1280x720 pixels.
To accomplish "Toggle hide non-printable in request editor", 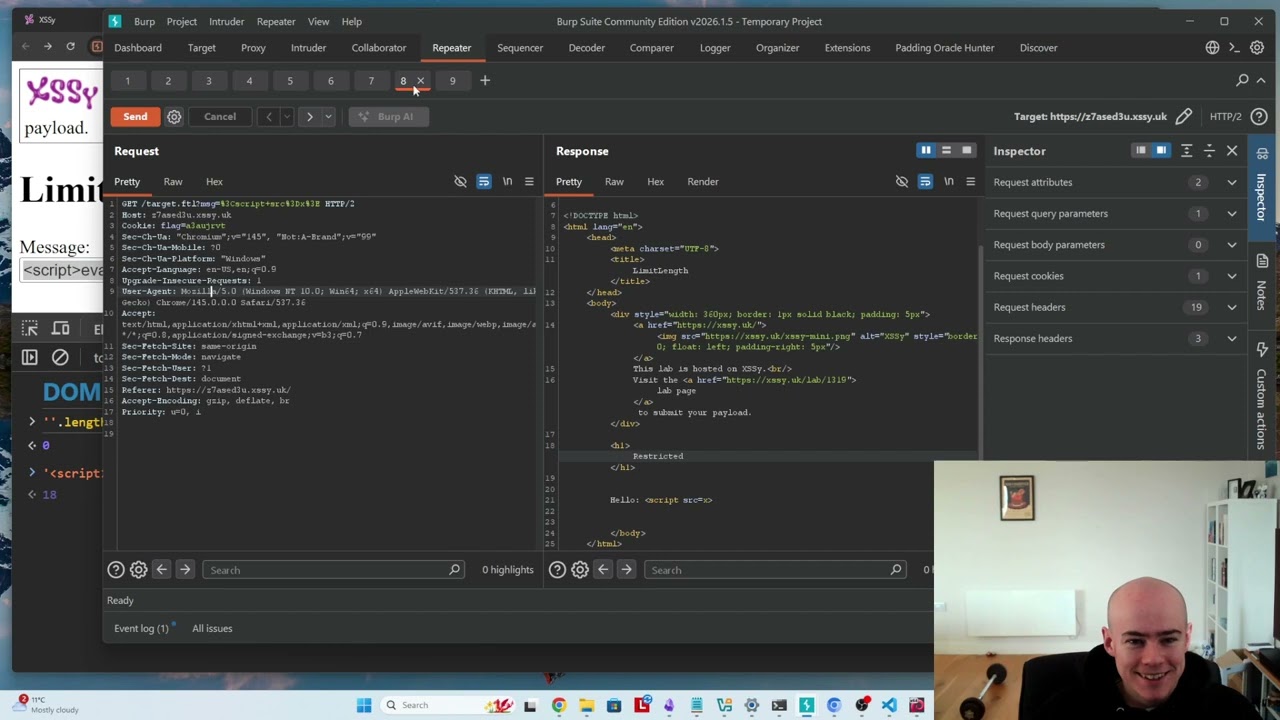I will (460, 182).
